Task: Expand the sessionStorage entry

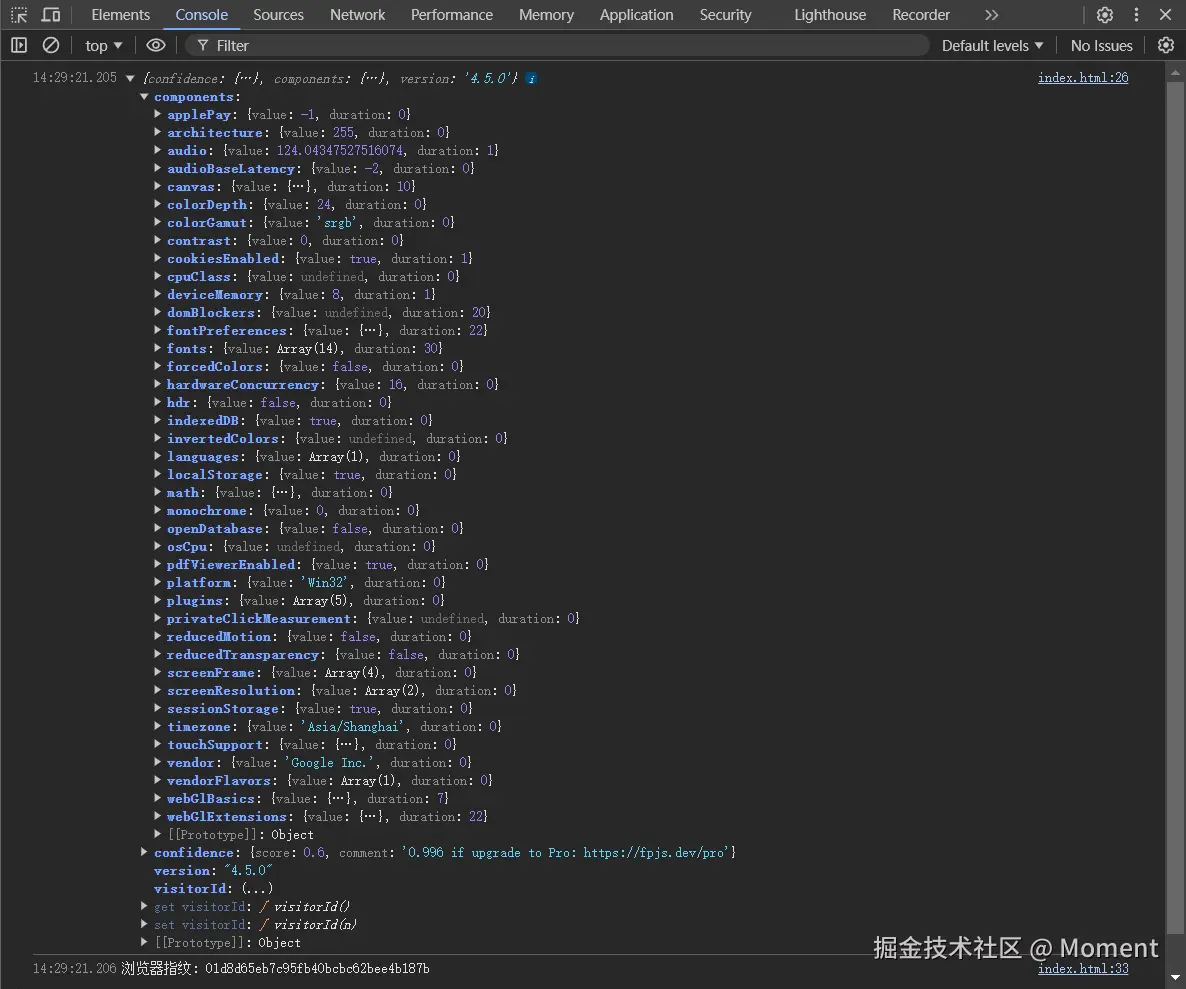Action: click(x=157, y=708)
